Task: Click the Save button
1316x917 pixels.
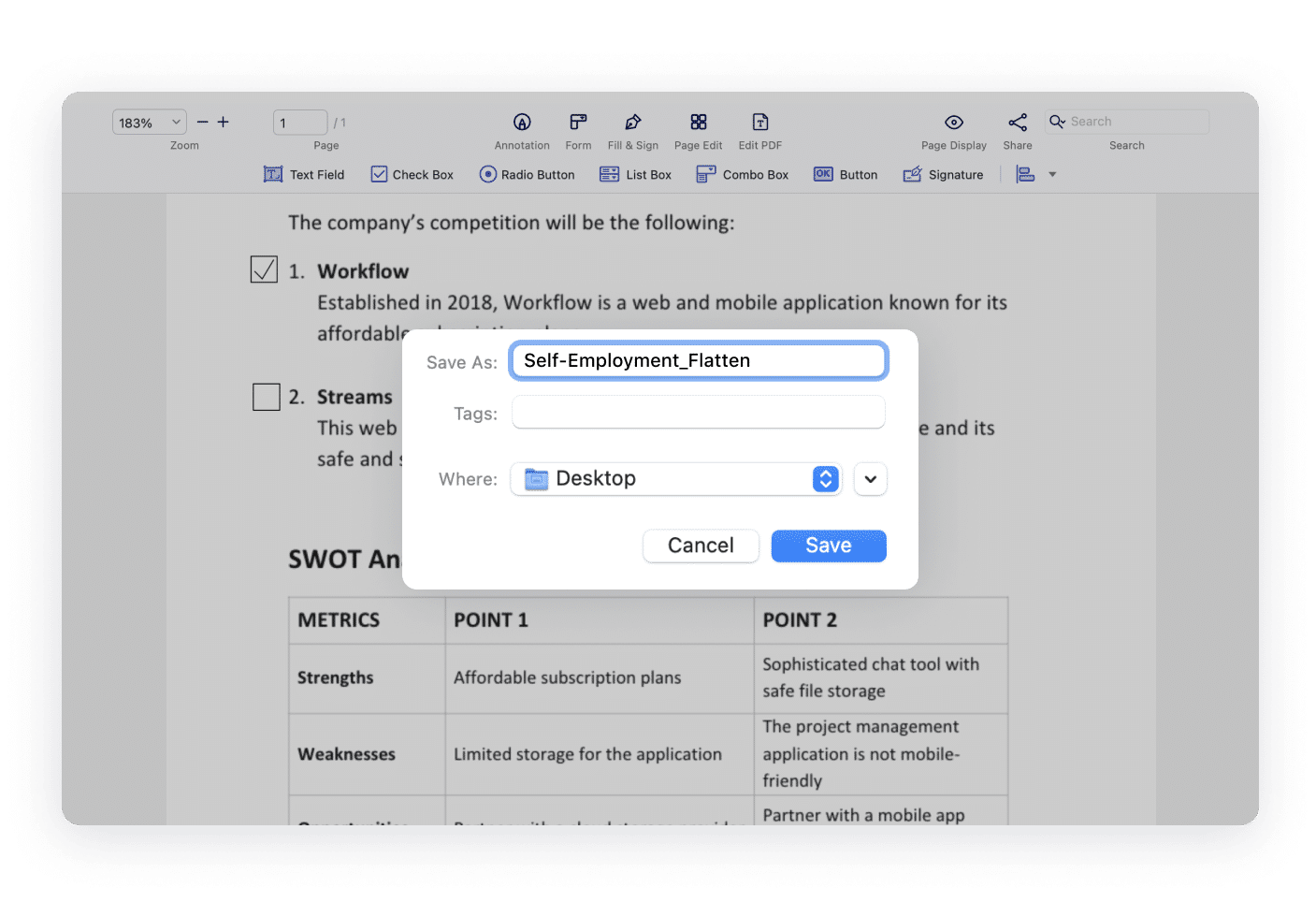Action: coord(828,546)
